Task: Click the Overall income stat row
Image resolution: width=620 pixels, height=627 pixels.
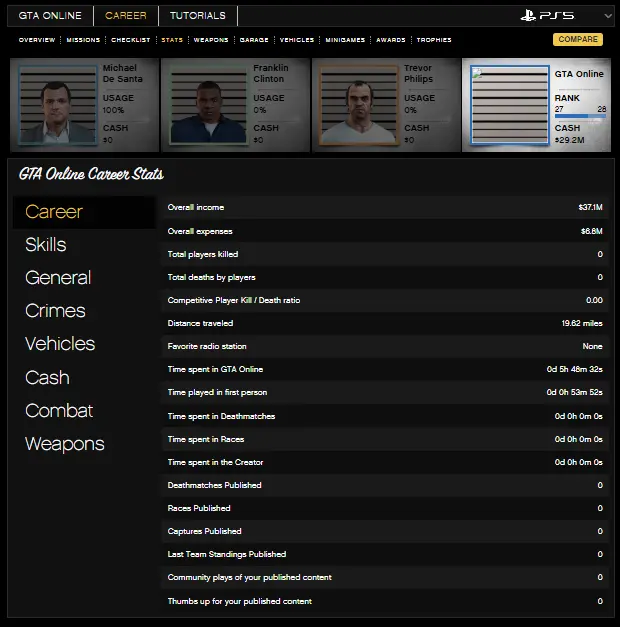Action: point(385,208)
